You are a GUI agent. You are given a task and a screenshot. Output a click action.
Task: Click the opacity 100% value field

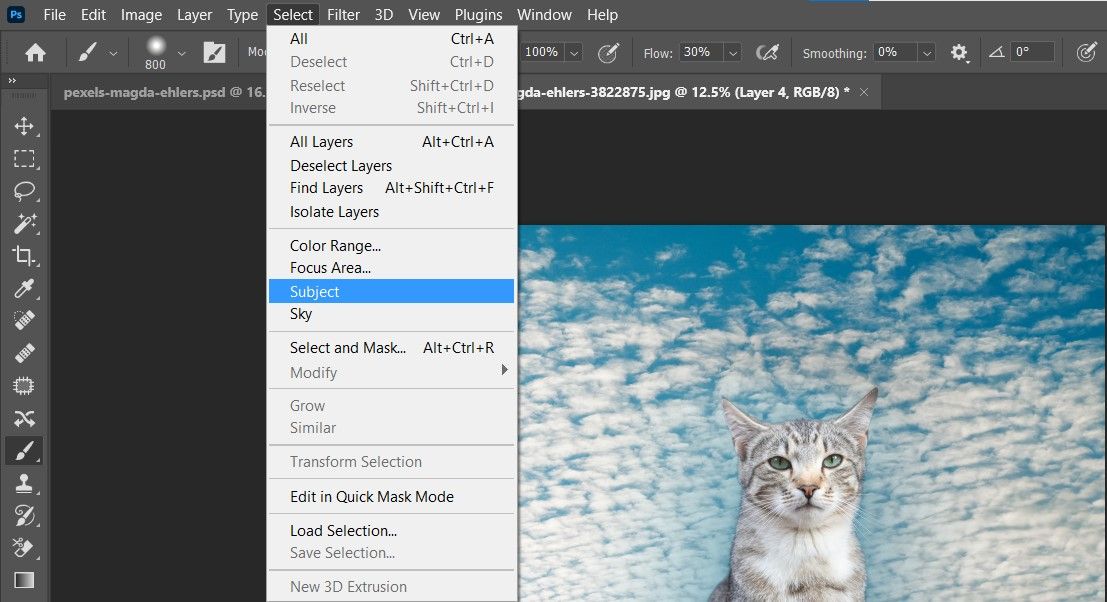click(542, 52)
